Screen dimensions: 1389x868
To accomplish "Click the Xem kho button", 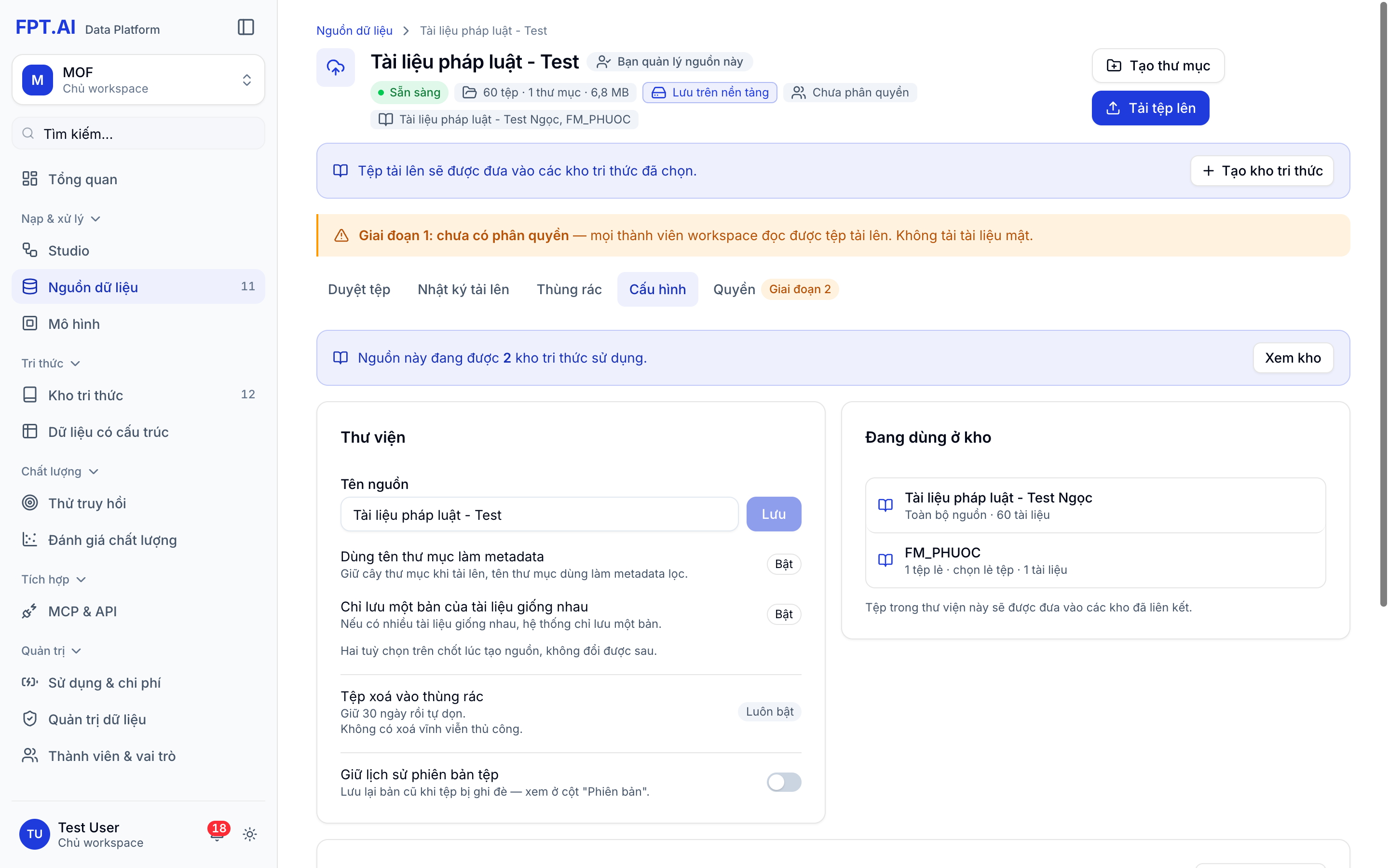I will coord(1293,358).
